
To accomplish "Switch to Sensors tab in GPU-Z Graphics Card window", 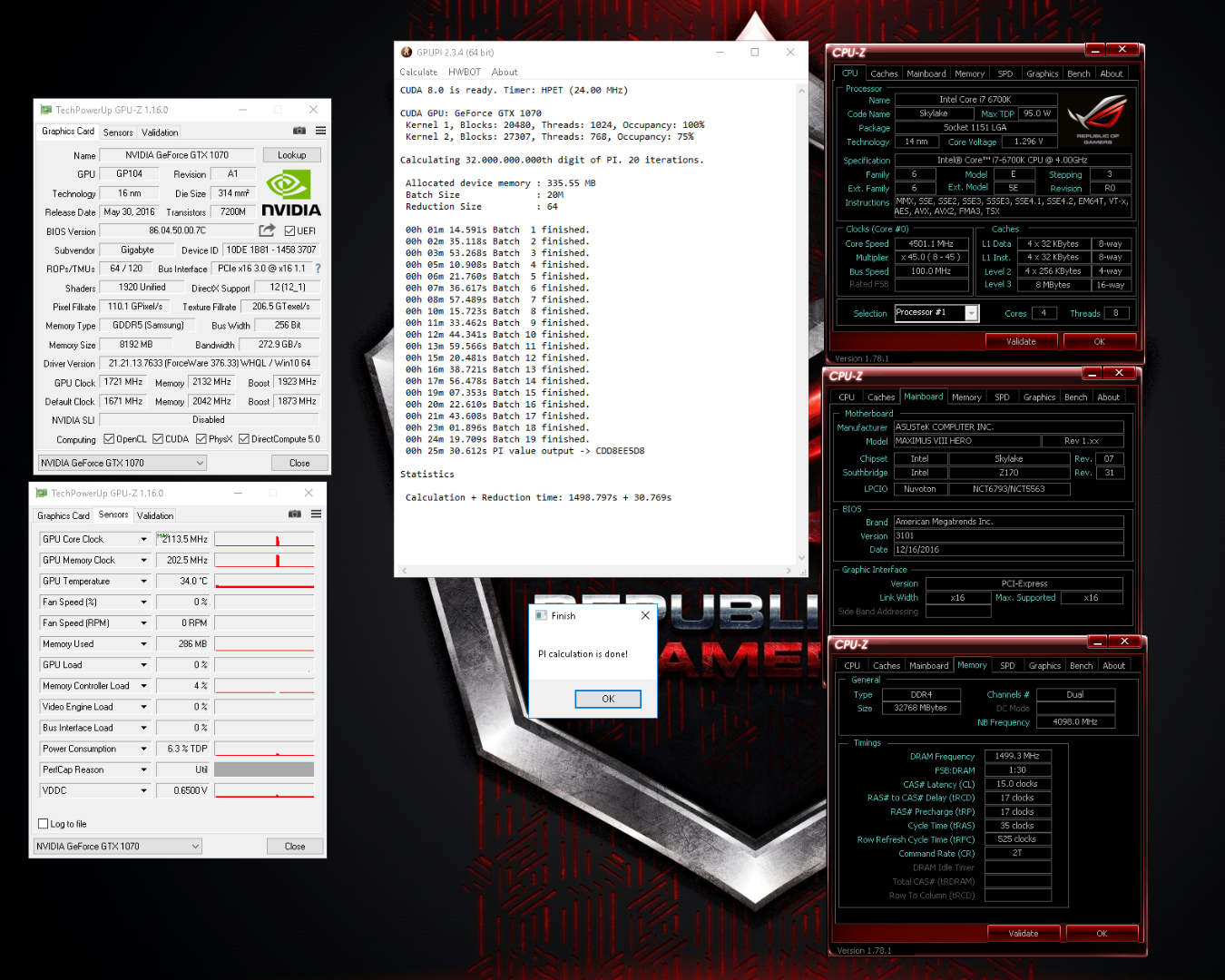I will (118, 132).
